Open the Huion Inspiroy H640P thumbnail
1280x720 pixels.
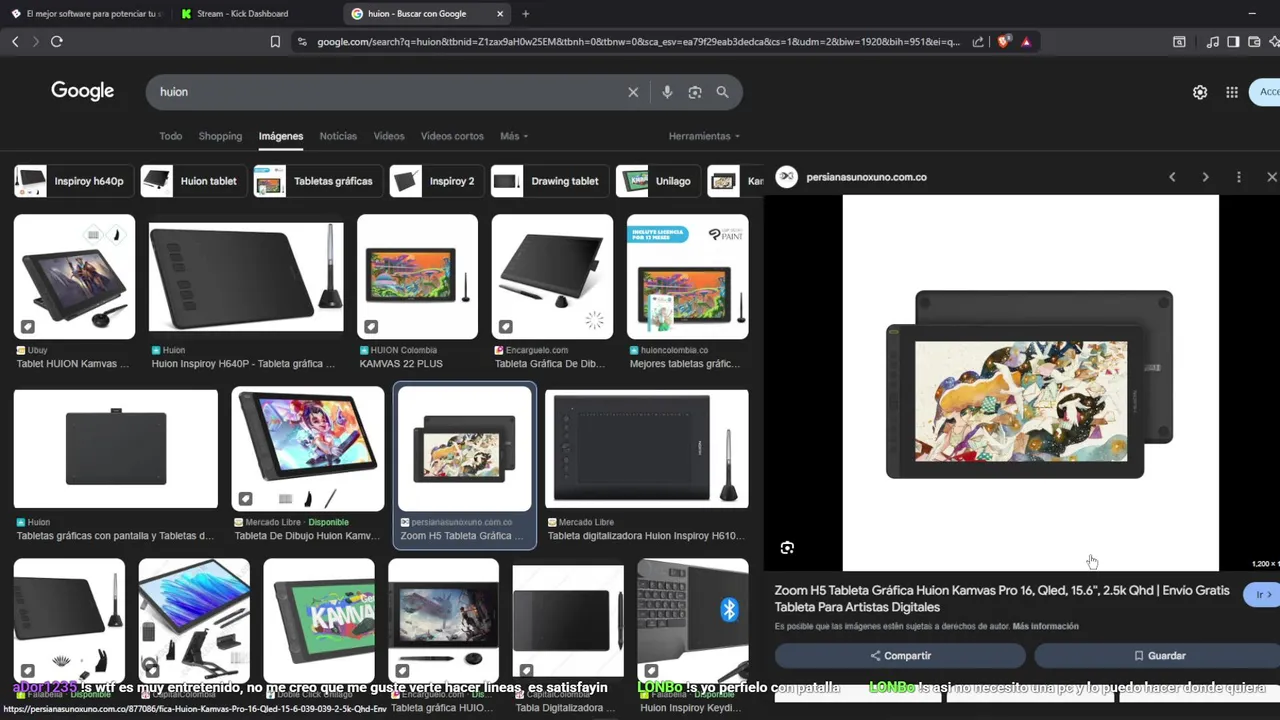(246, 277)
